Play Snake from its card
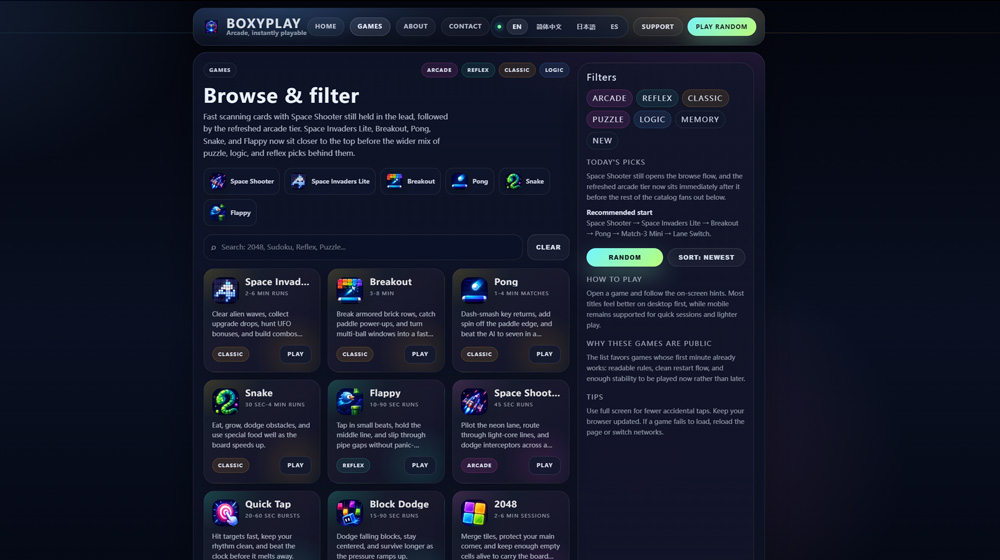Image resolution: width=1000 pixels, height=560 pixels. (295, 466)
